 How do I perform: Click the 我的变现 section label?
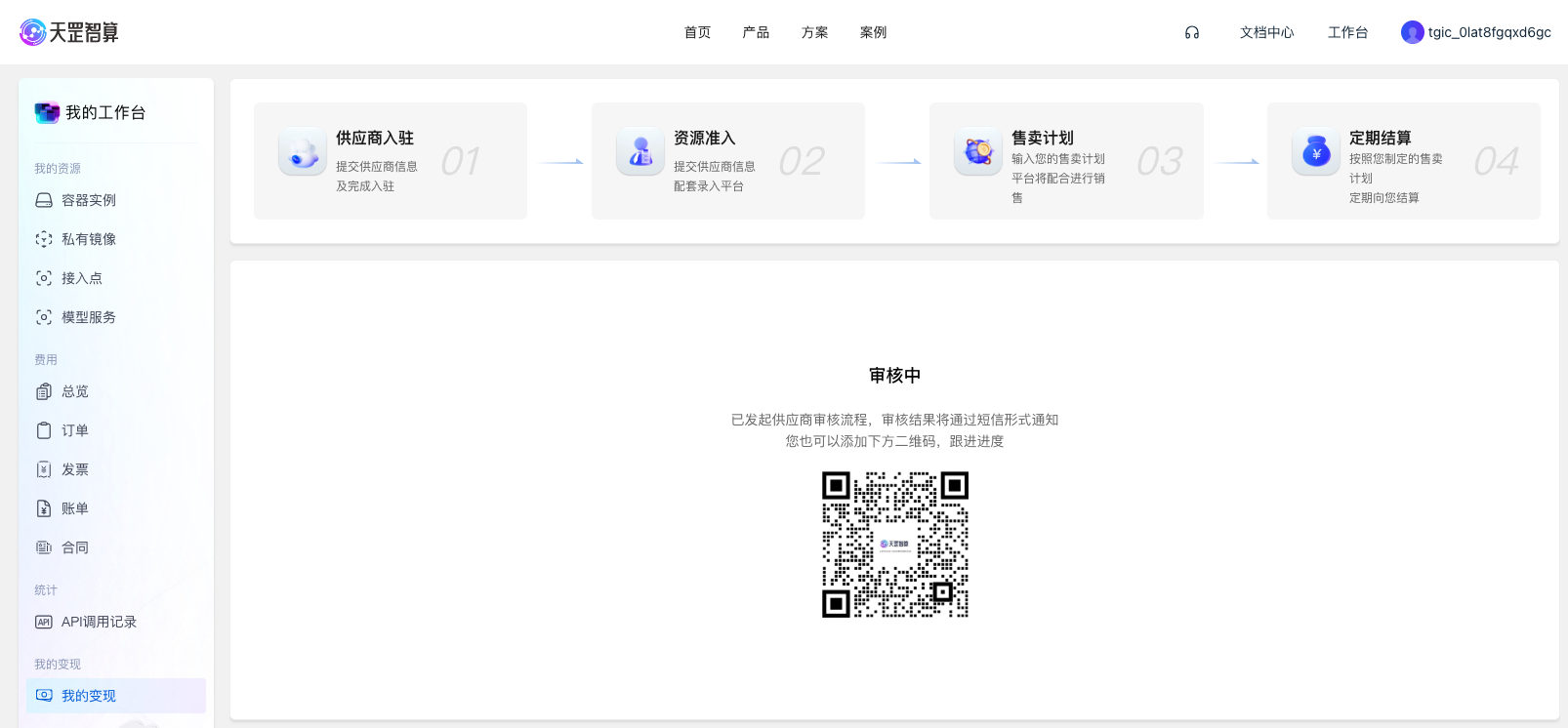[x=58, y=665]
